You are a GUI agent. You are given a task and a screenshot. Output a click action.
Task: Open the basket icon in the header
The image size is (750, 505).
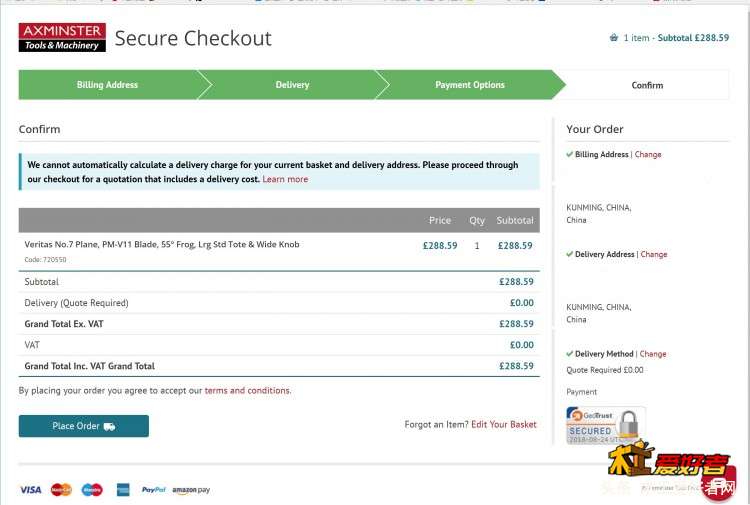(x=614, y=37)
